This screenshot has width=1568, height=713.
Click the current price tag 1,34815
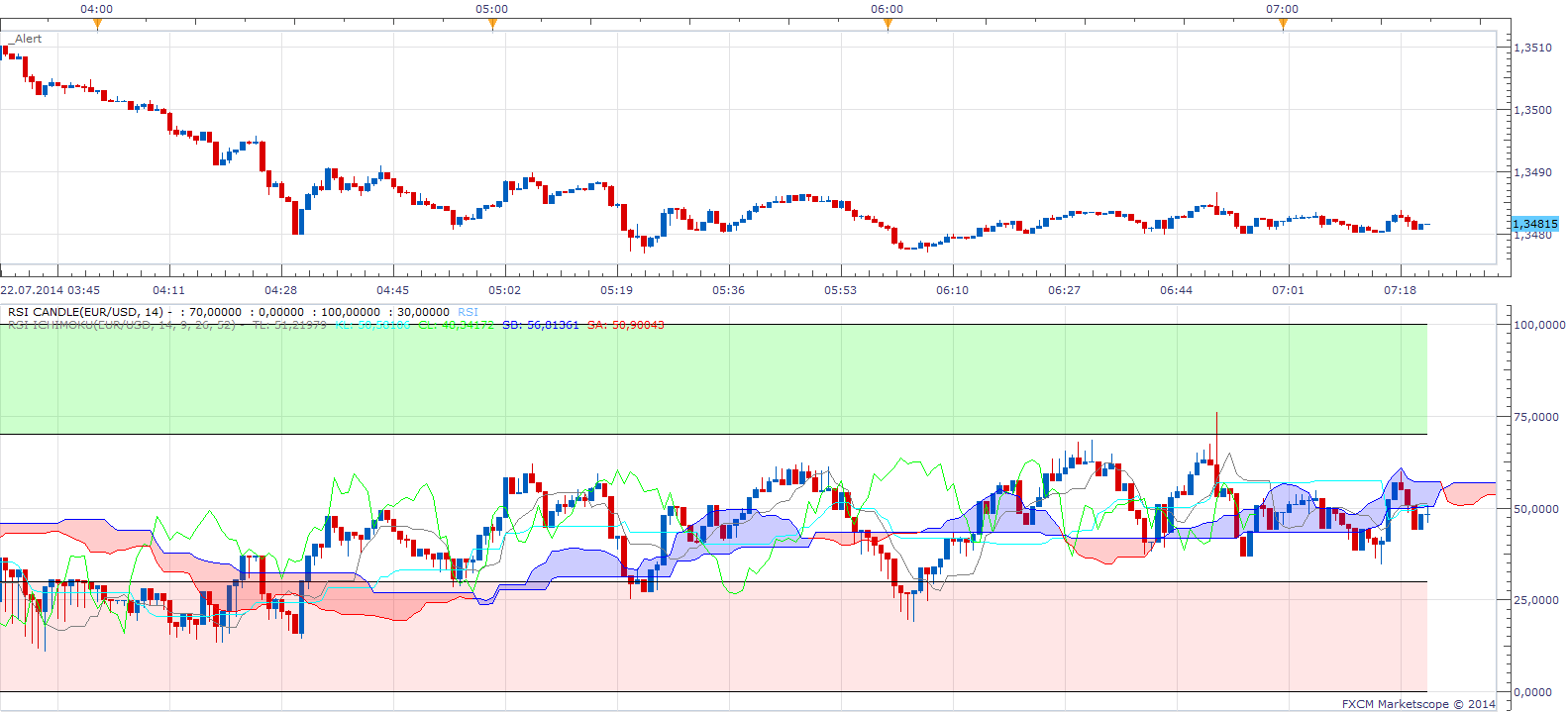(x=1535, y=224)
